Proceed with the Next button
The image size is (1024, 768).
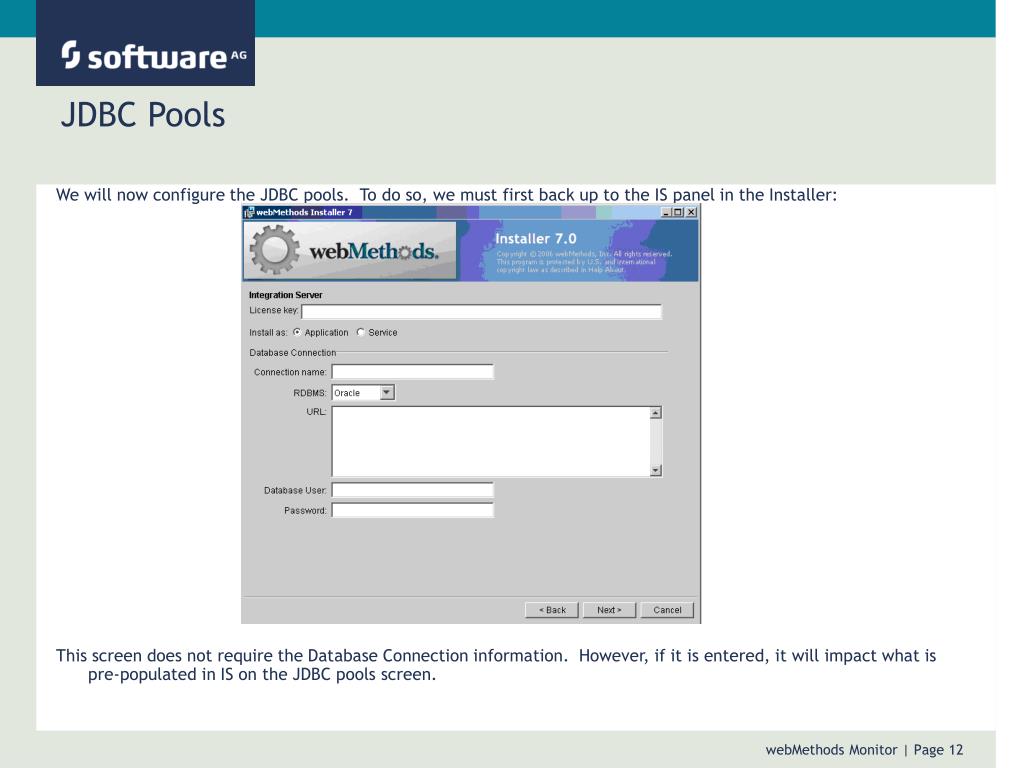pos(609,610)
